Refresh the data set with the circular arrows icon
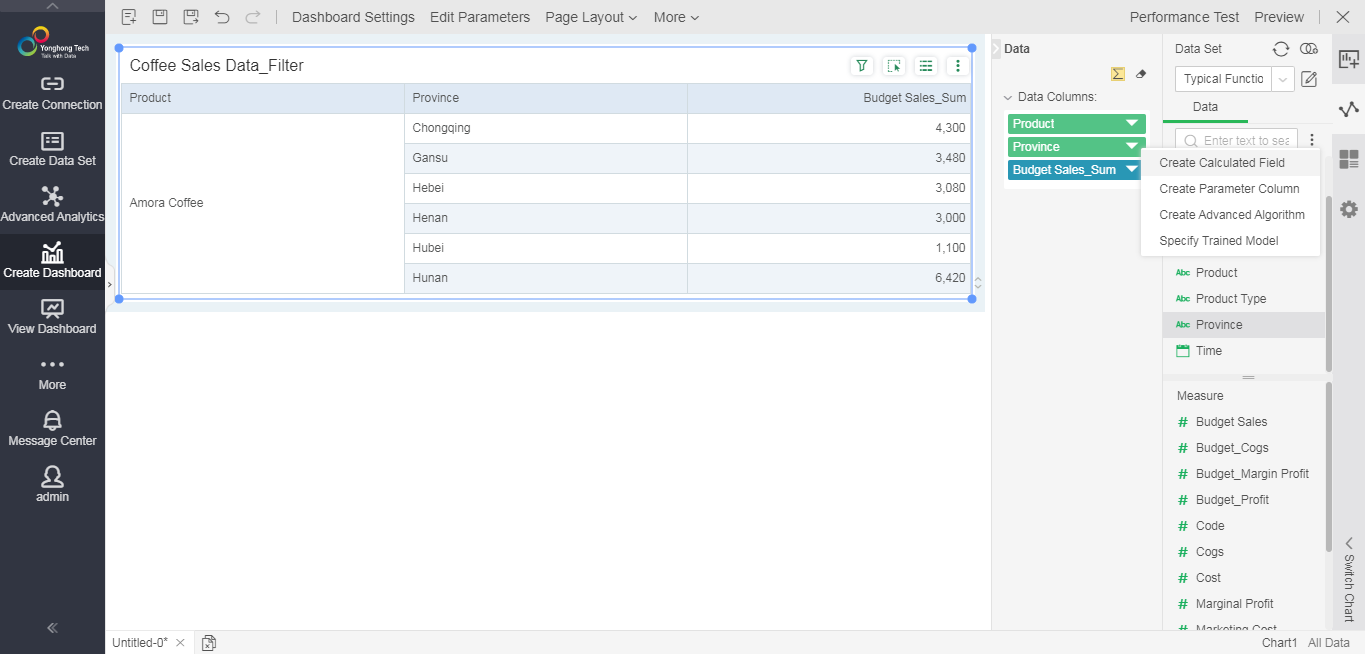Viewport: 1365px width, 654px height. (1280, 49)
